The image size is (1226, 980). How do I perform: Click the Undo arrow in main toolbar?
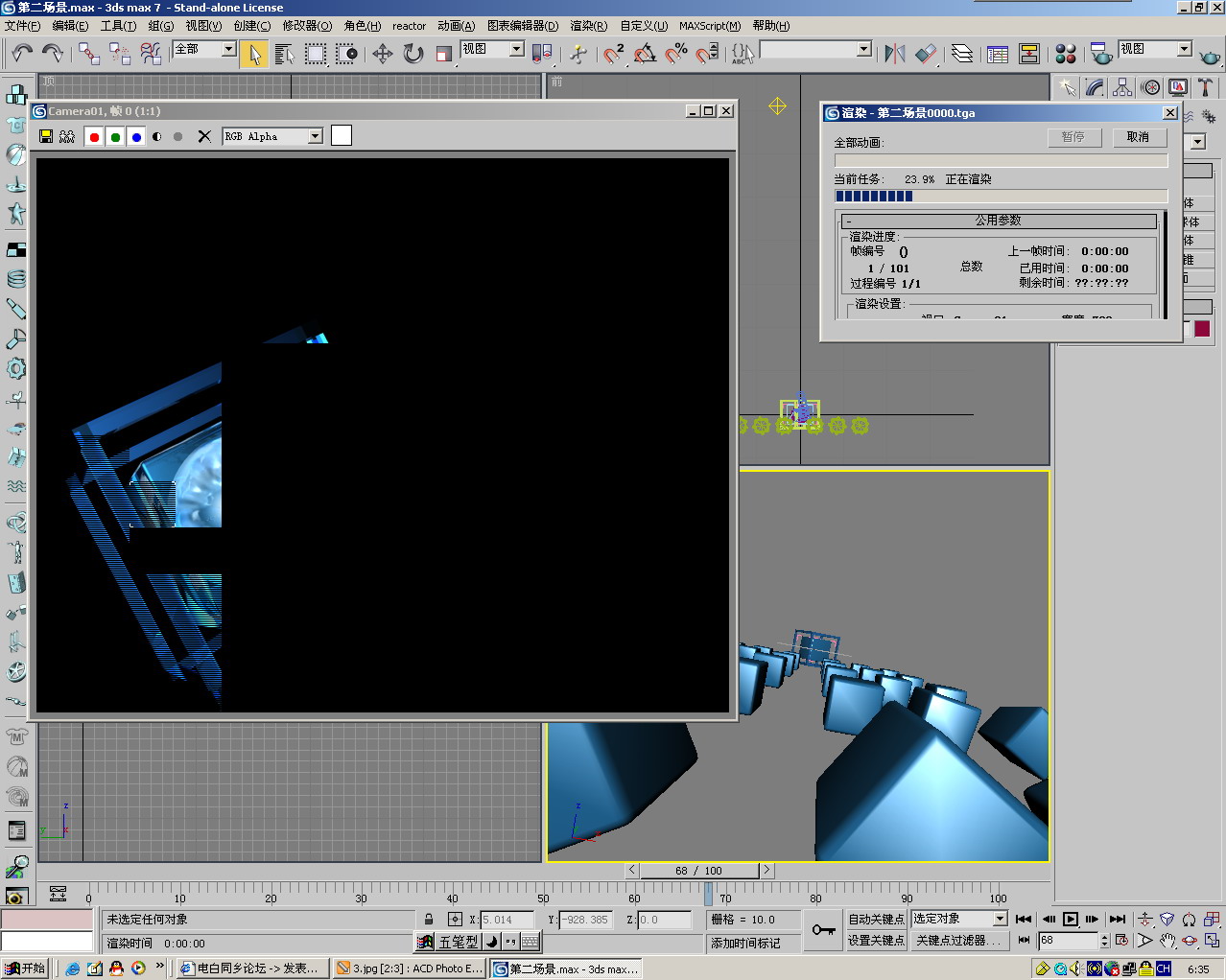[21, 53]
